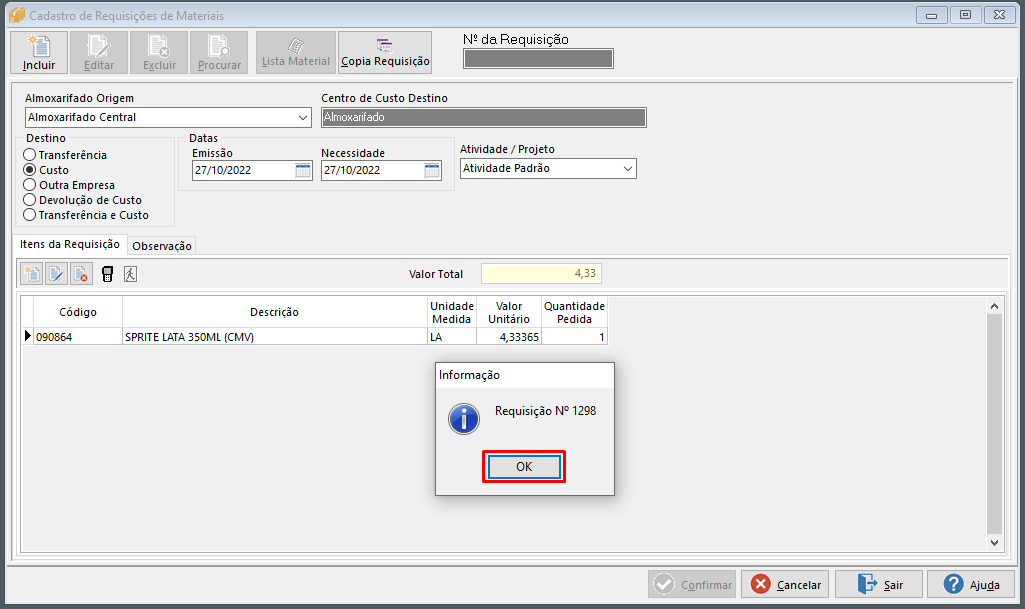Click the Código column header
The width and height of the screenshot is (1025, 609).
pos(78,312)
